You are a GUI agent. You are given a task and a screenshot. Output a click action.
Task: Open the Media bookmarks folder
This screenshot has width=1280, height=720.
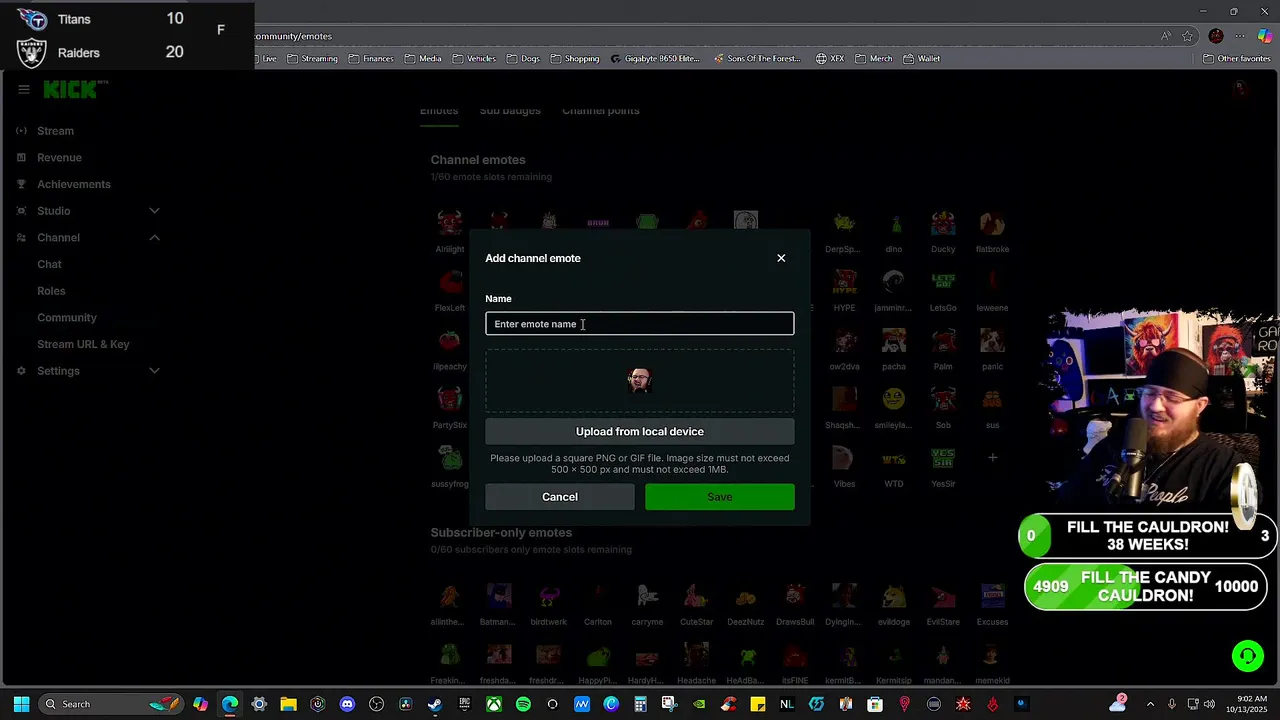click(x=422, y=58)
